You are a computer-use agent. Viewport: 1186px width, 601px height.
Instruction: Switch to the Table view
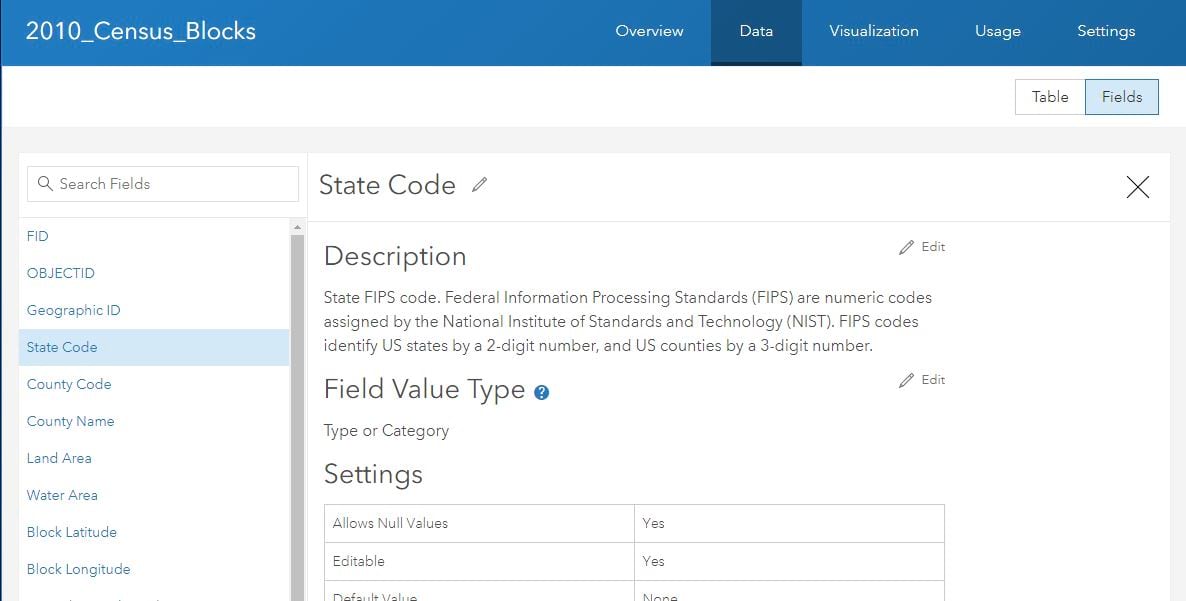[1050, 97]
